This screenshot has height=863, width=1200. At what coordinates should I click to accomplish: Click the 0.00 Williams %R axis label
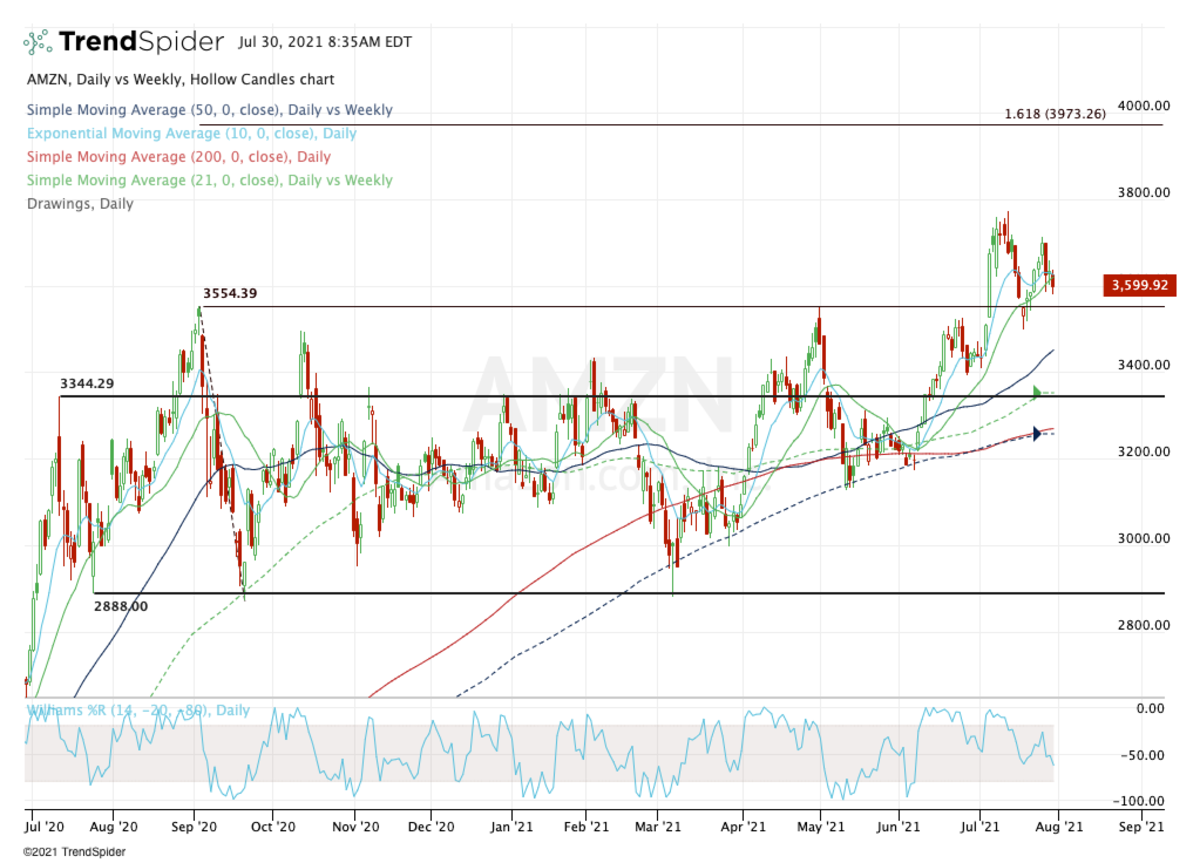(1150, 708)
